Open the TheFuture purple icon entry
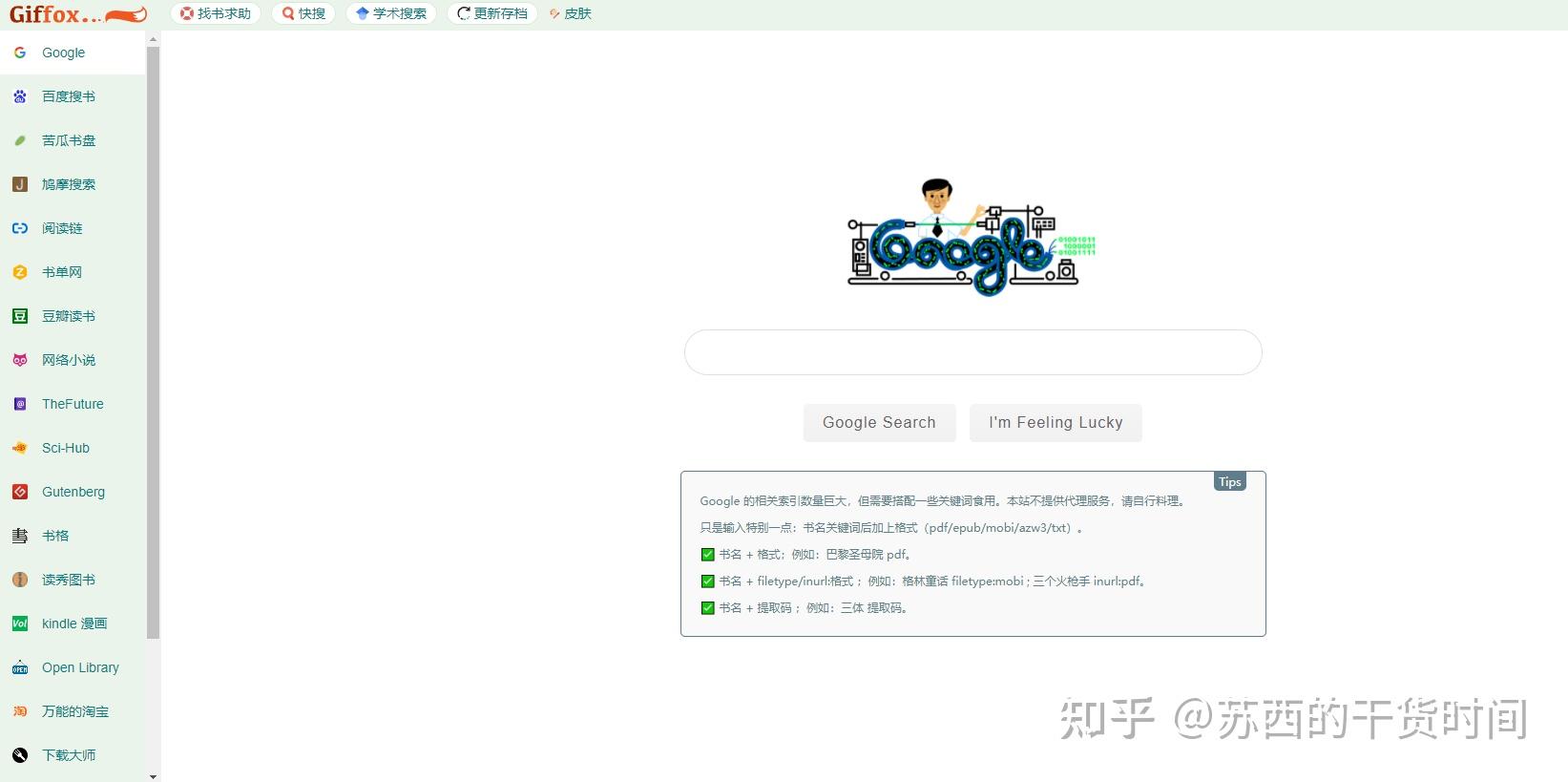This screenshot has height=782, width=1568. (x=73, y=404)
